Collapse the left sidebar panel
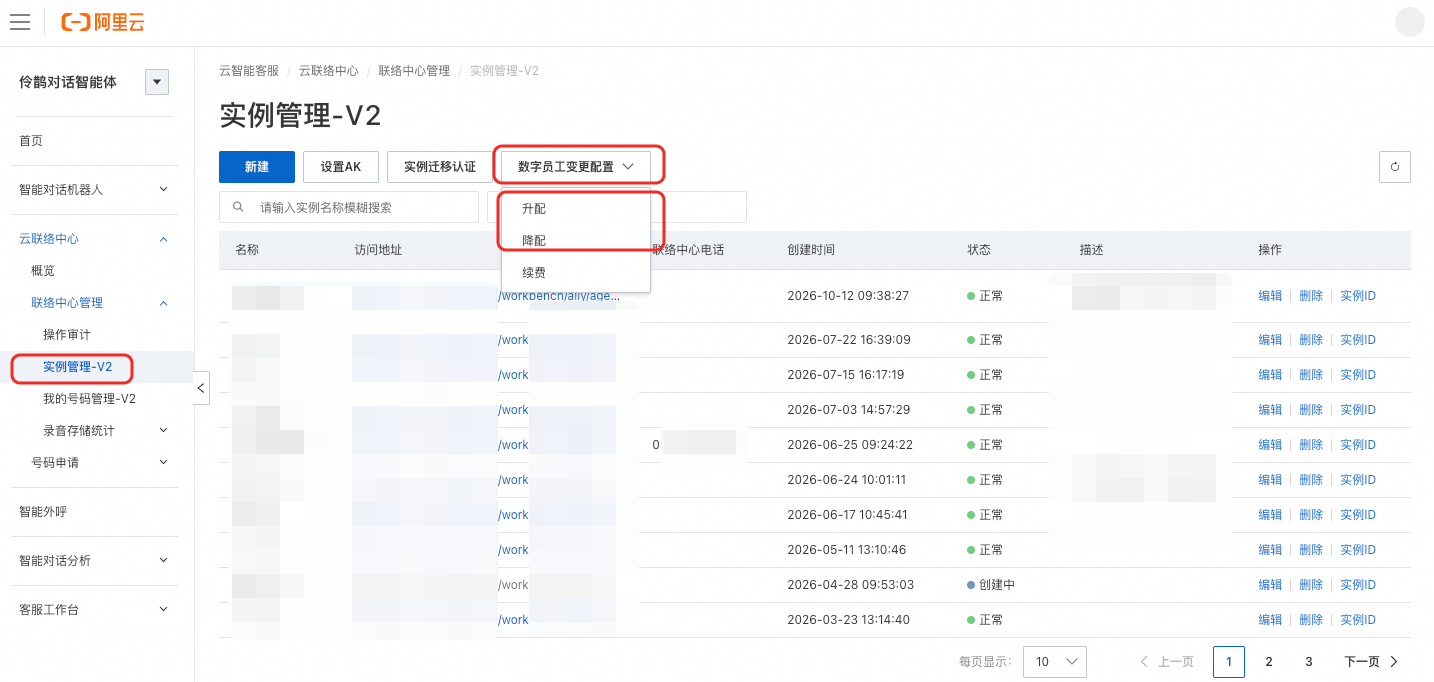This screenshot has height=682, width=1434. point(201,387)
